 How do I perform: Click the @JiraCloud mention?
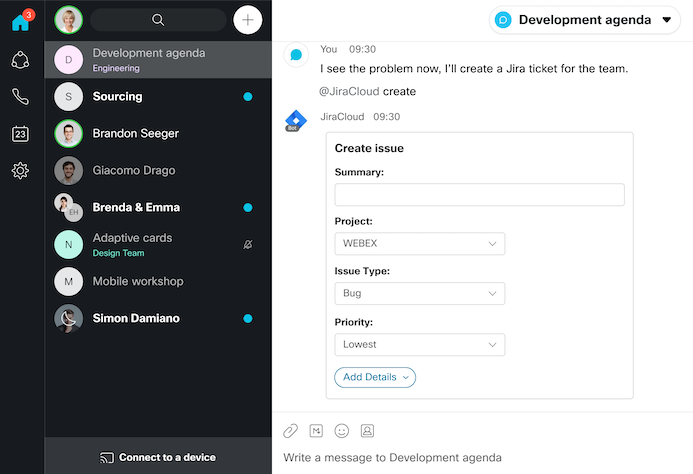point(349,92)
